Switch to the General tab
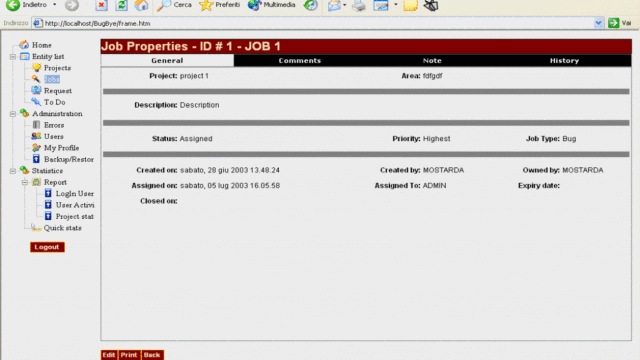 pyautogui.click(x=167, y=60)
